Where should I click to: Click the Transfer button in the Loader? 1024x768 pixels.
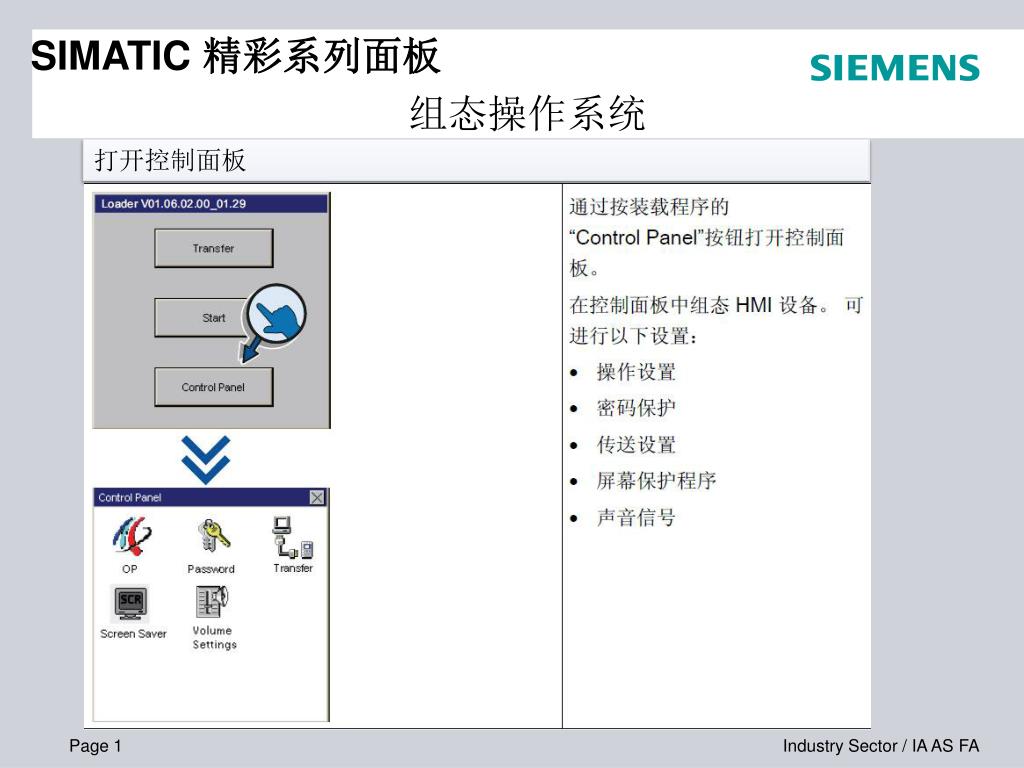[x=214, y=248]
